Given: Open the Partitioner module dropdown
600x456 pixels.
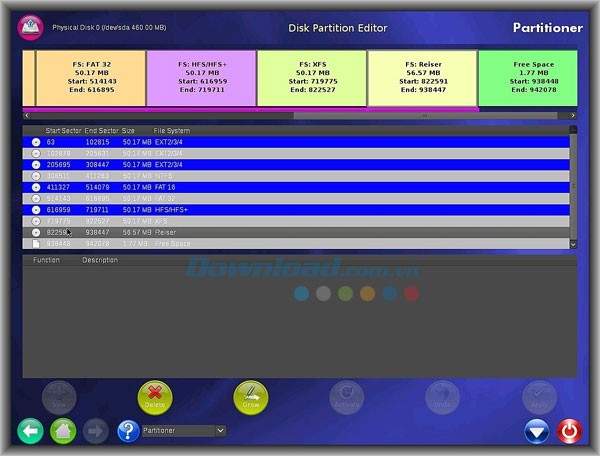Looking at the screenshot, I should pyautogui.click(x=184, y=431).
